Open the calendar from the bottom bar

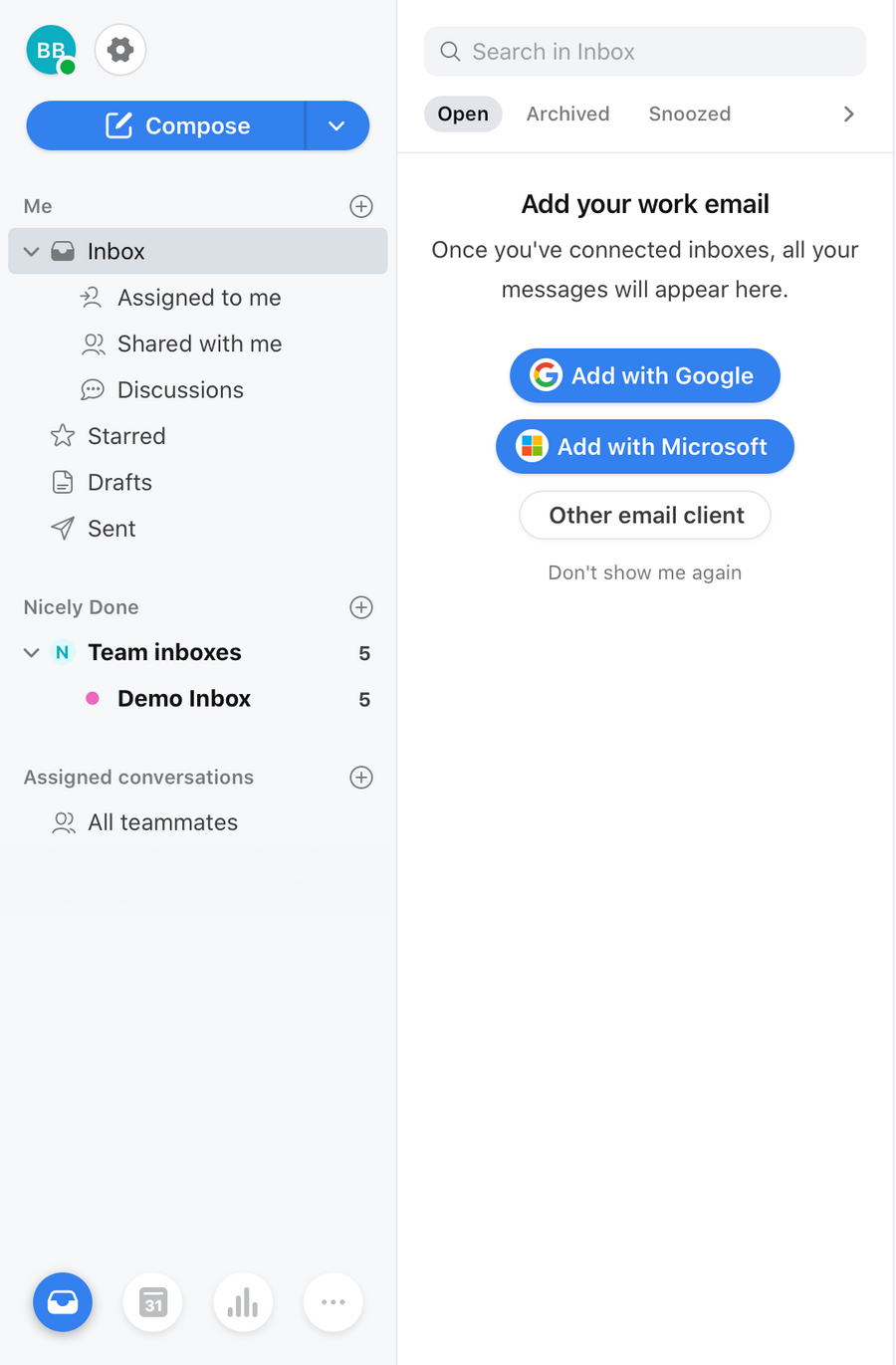[152, 1301]
